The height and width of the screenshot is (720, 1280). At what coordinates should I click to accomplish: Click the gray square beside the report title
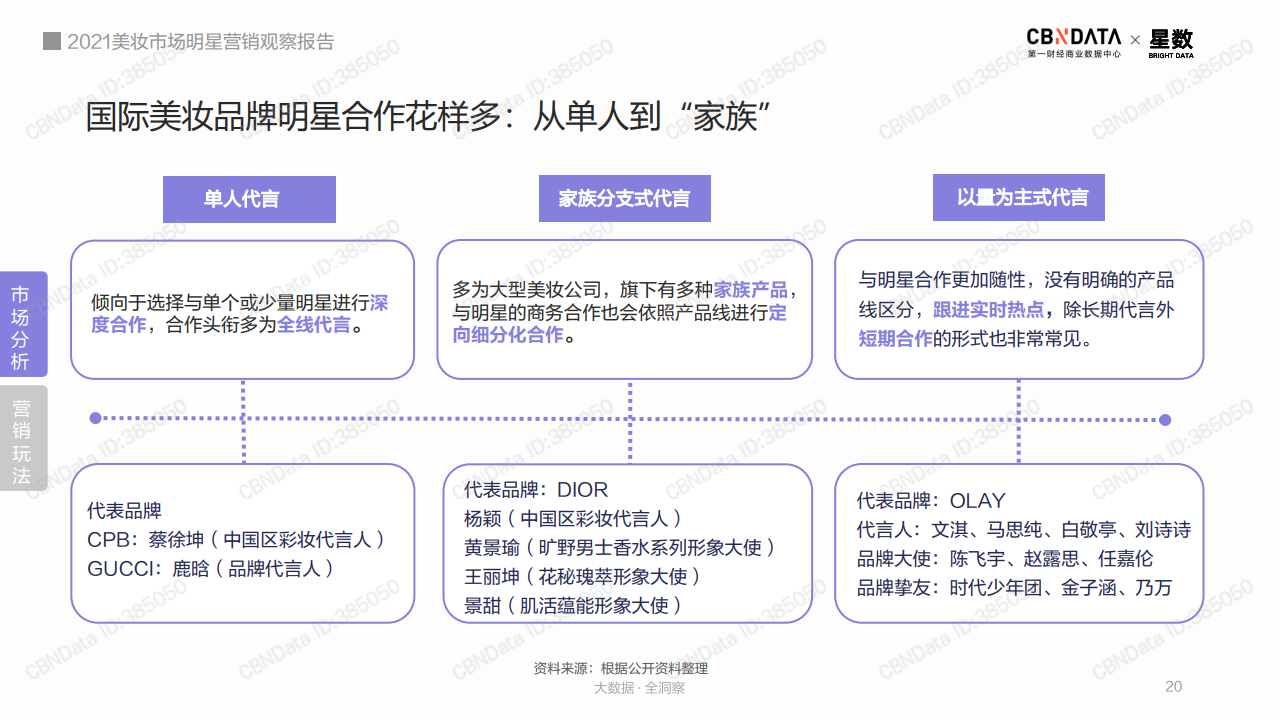51,42
